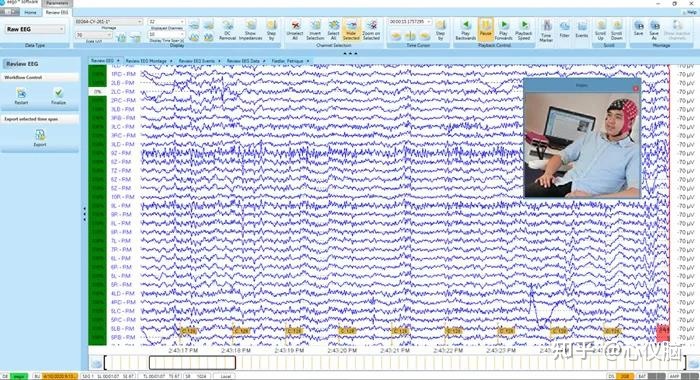Collapse the left workflow panel handle
Viewport: 700px width, 380px height.
[x=84, y=214]
